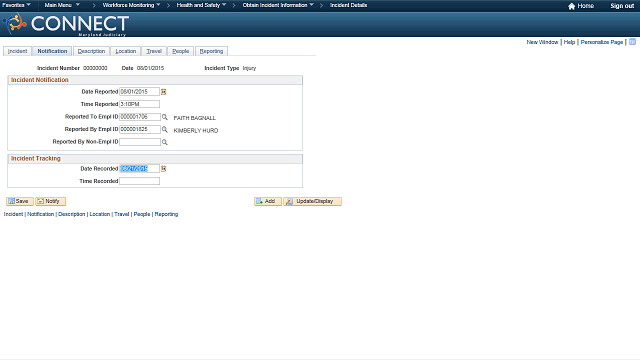Open calendar for Date Recorded
The width and height of the screenshot is (640, 360).
coord(164,169)
